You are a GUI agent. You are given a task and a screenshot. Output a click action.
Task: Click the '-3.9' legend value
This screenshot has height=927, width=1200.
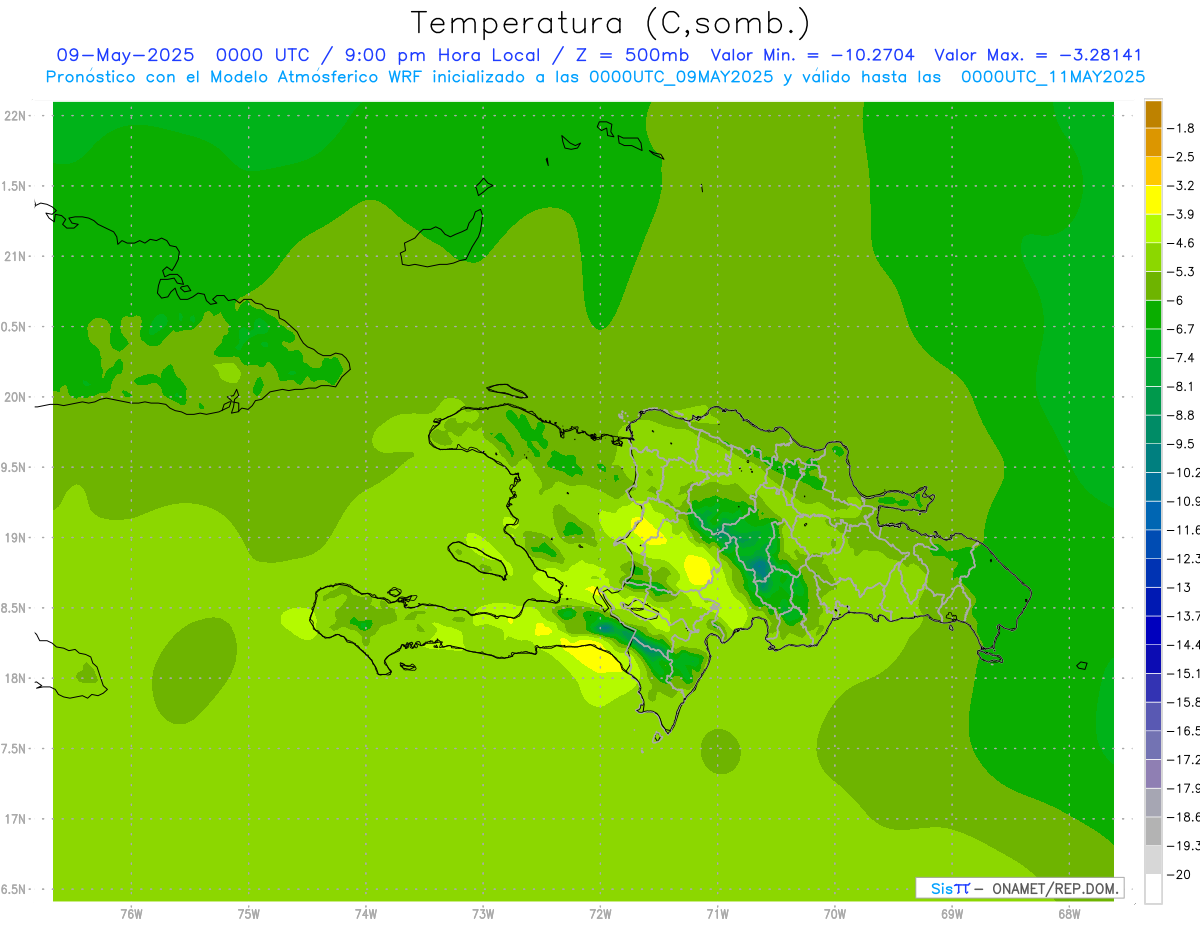(x=1182, y=214)
